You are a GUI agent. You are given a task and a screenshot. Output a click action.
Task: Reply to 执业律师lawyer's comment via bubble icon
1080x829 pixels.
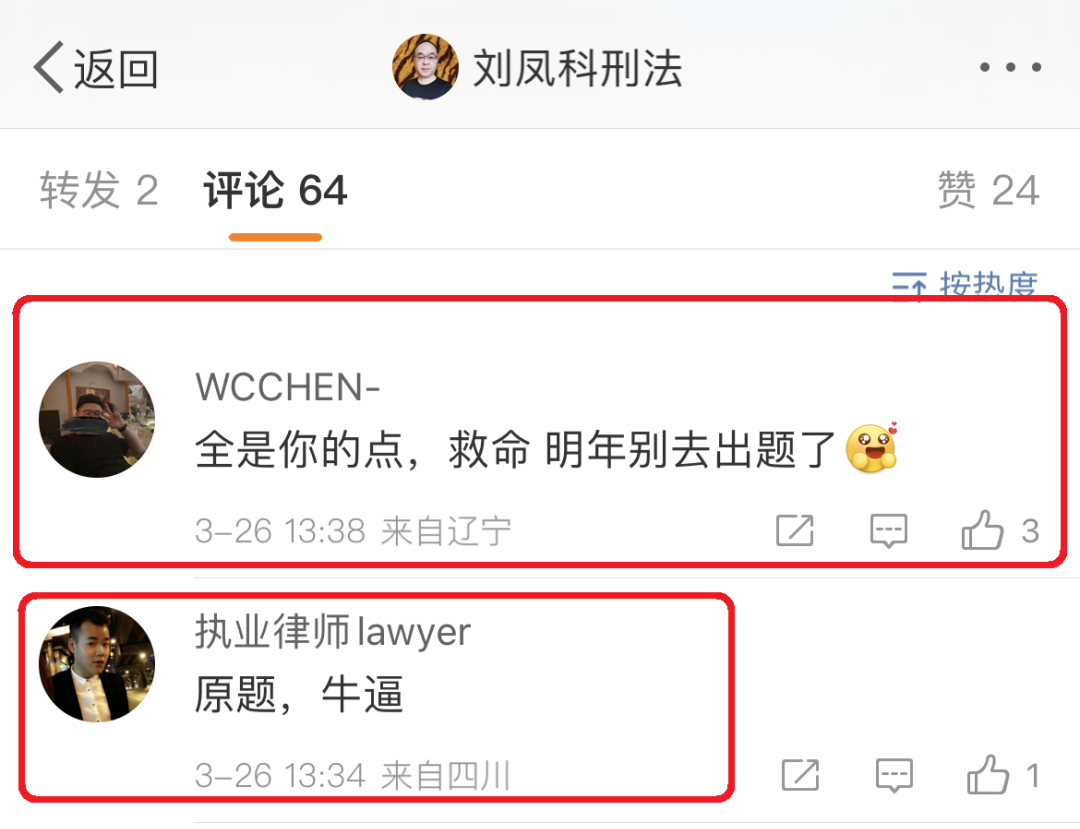click(894, 776)
